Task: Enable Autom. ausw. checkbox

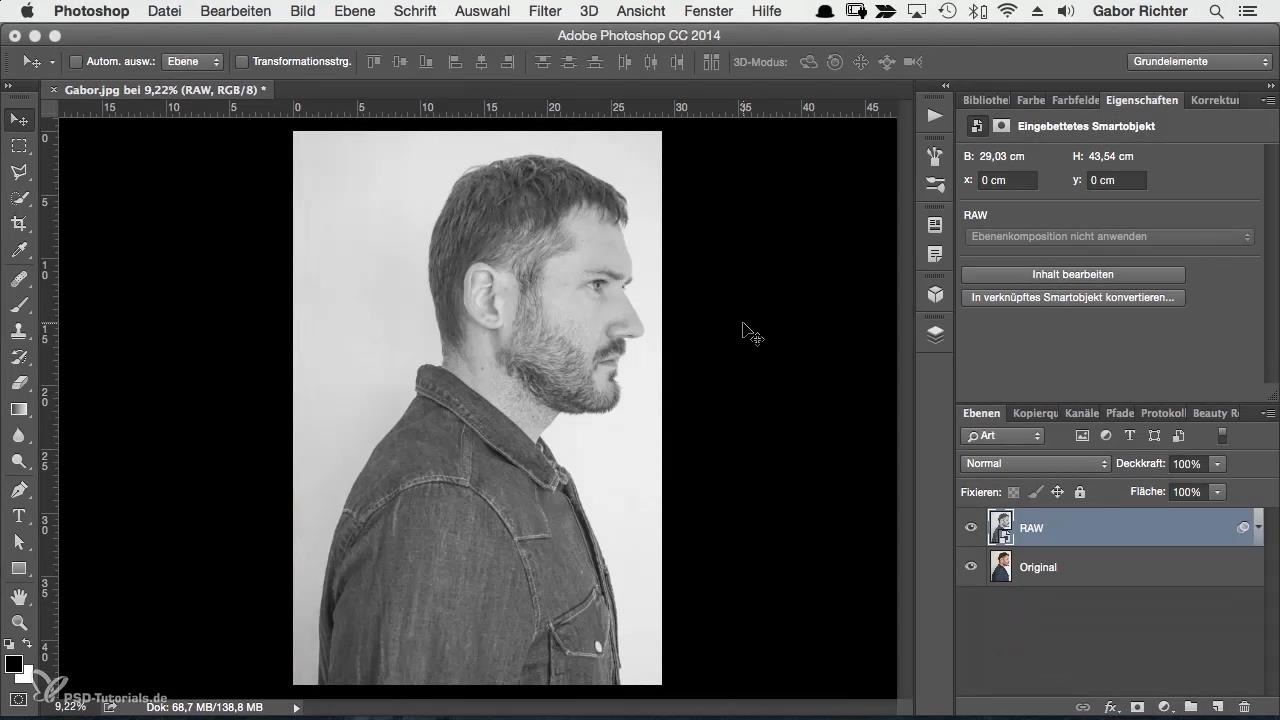Action: tap(75, 62)
